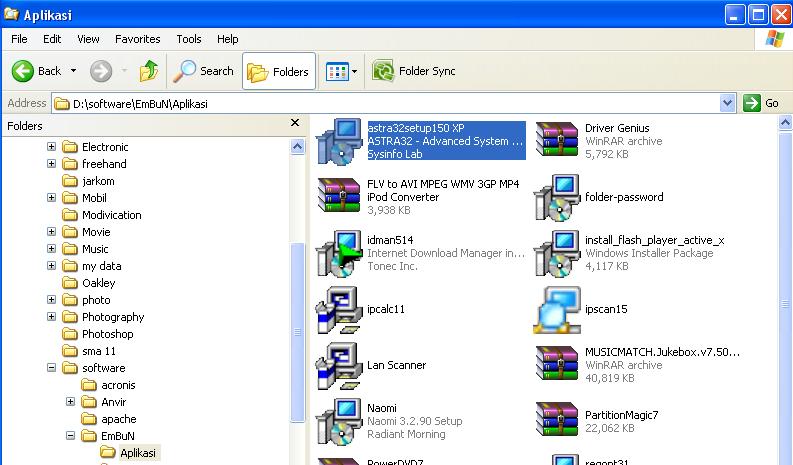Open Back history dropdown arrow
Viewport: 793px width, 465px height.
(73, 71)
